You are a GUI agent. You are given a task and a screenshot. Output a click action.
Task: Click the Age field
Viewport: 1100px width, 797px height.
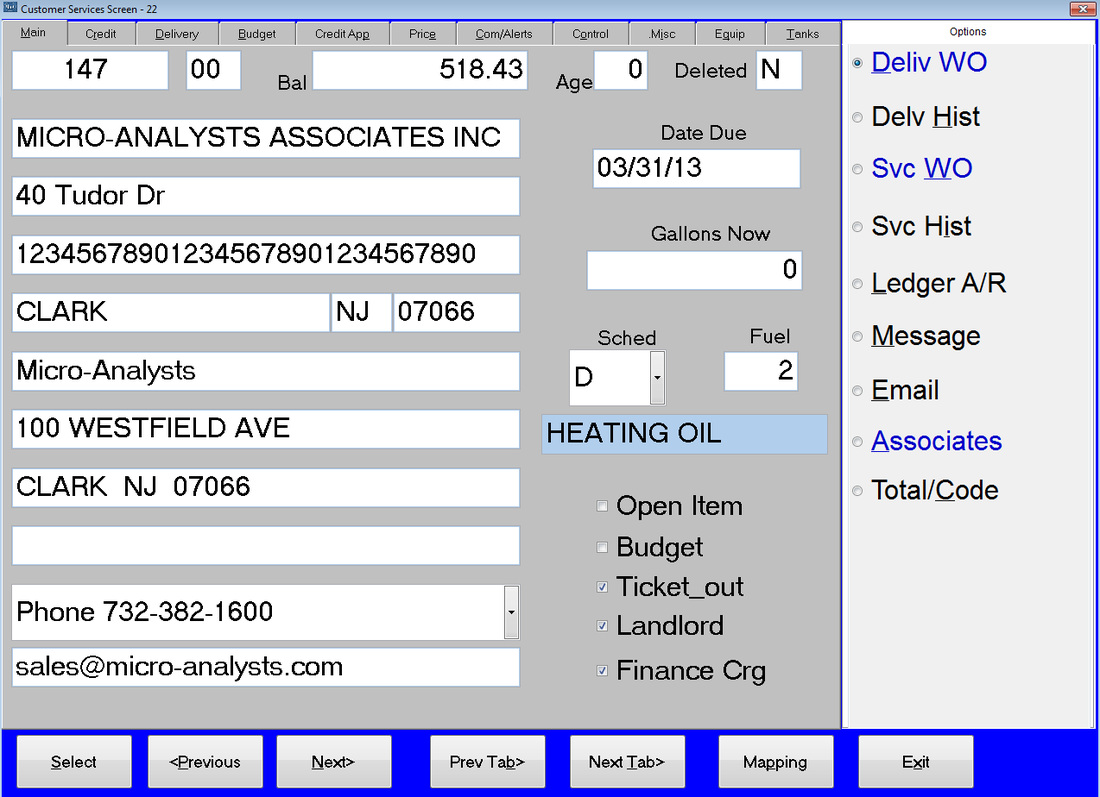[620, 69]
